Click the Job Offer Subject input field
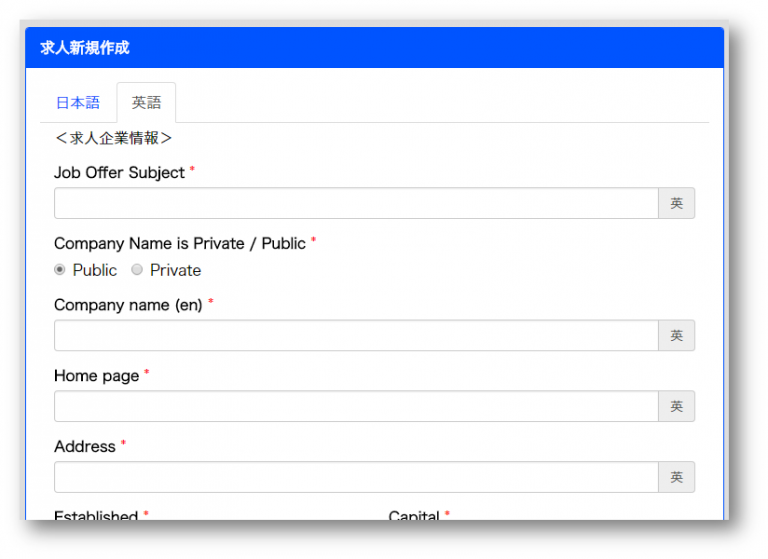The height and width of the screenshot is (559, 768). (x=356, y=203)
